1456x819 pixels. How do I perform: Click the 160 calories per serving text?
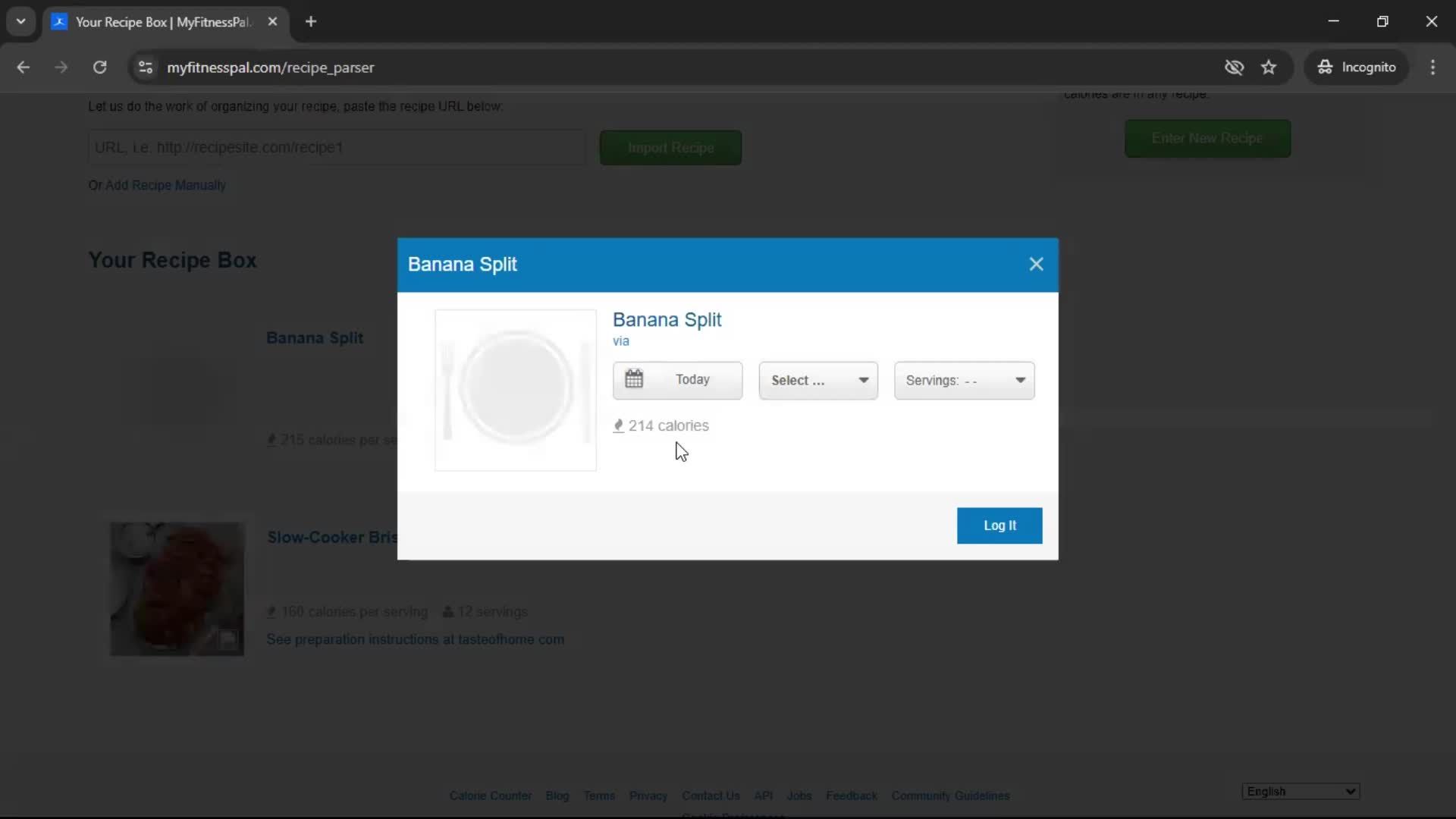click(x=354, y=612)
